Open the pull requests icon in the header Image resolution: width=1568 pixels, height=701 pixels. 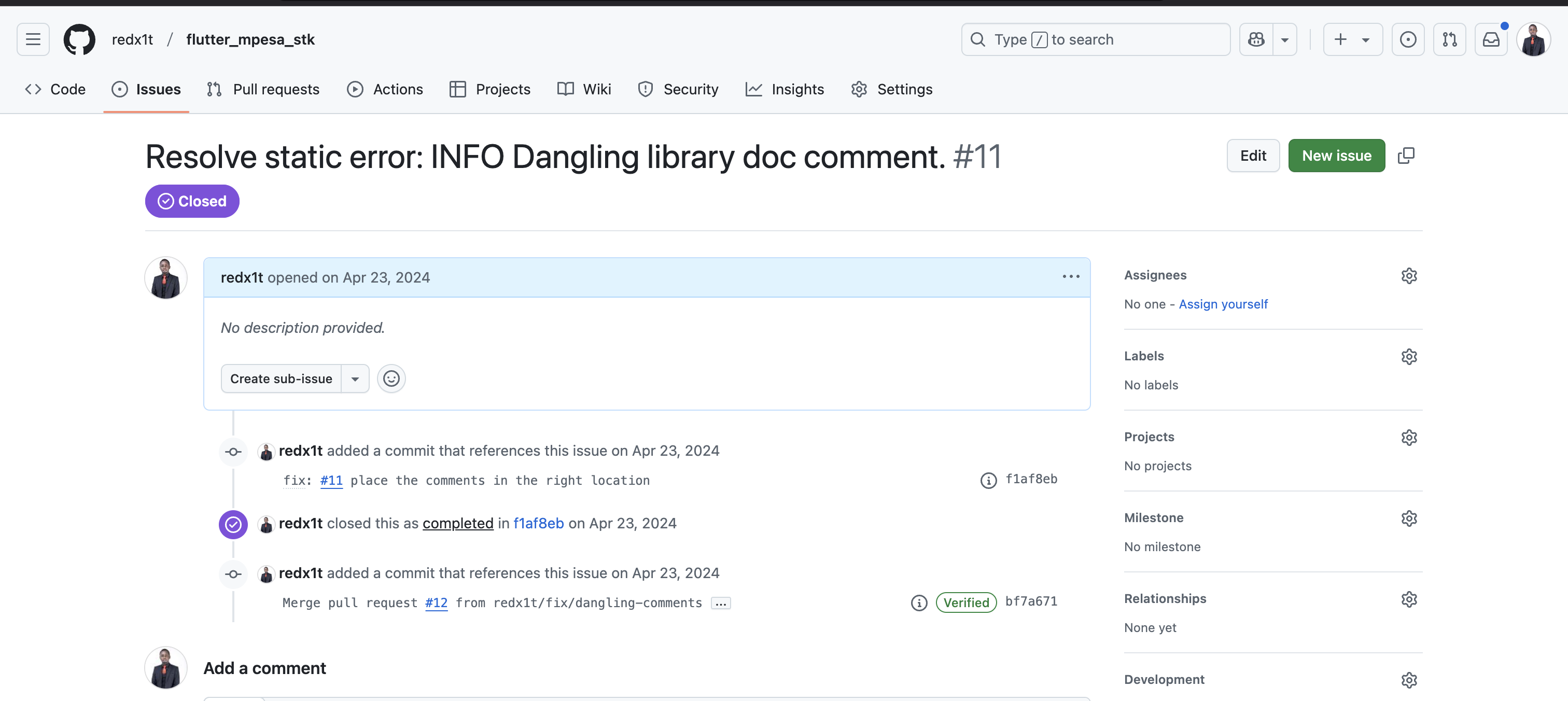[1450, 39]
